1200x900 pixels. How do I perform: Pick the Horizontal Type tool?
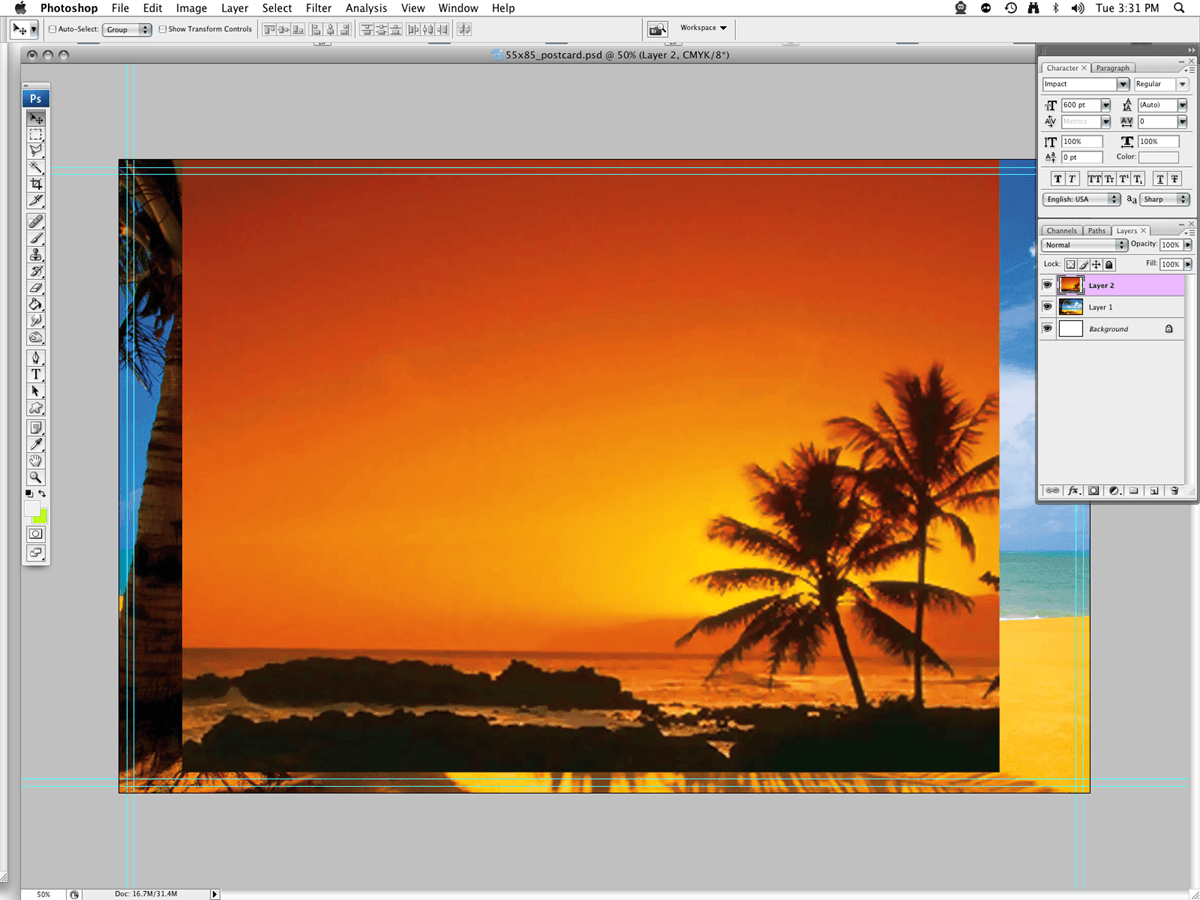36,374
